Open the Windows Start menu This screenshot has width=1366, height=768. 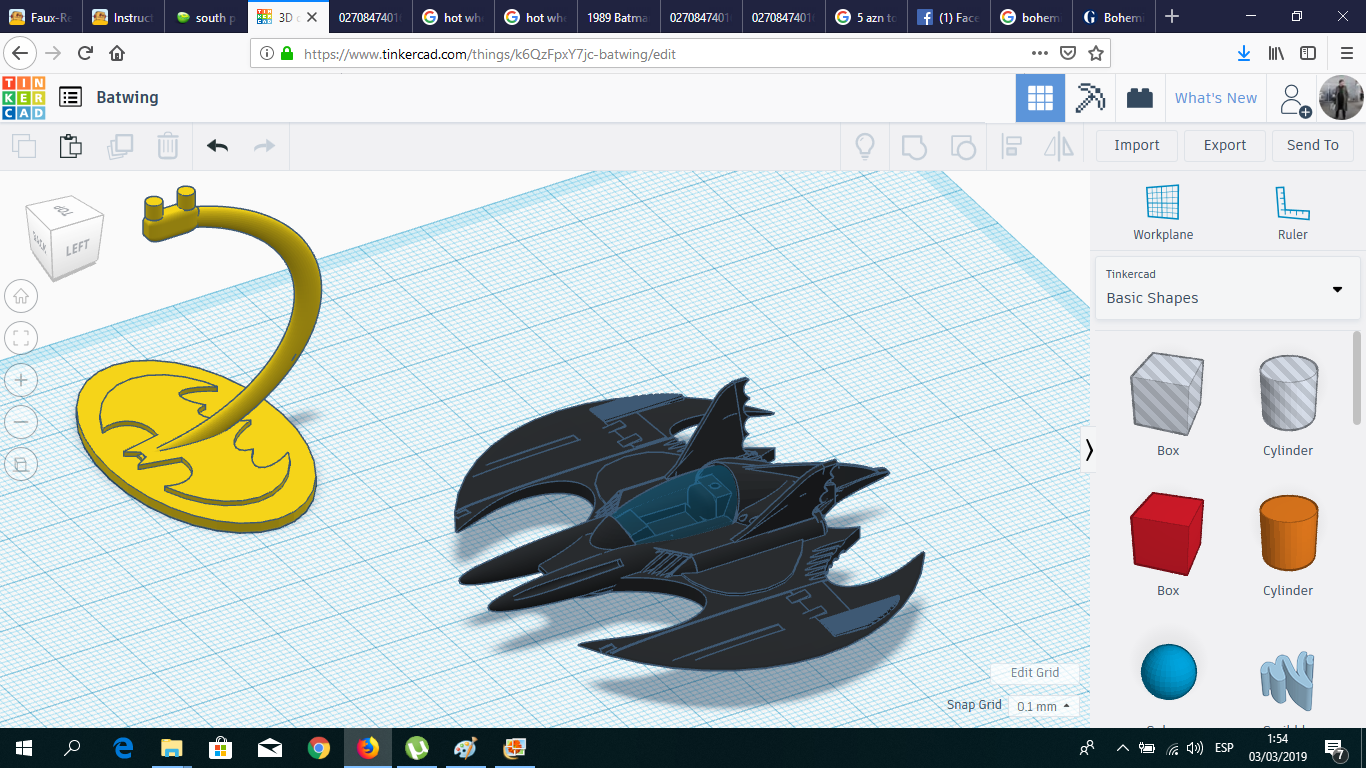coord(24,748)
